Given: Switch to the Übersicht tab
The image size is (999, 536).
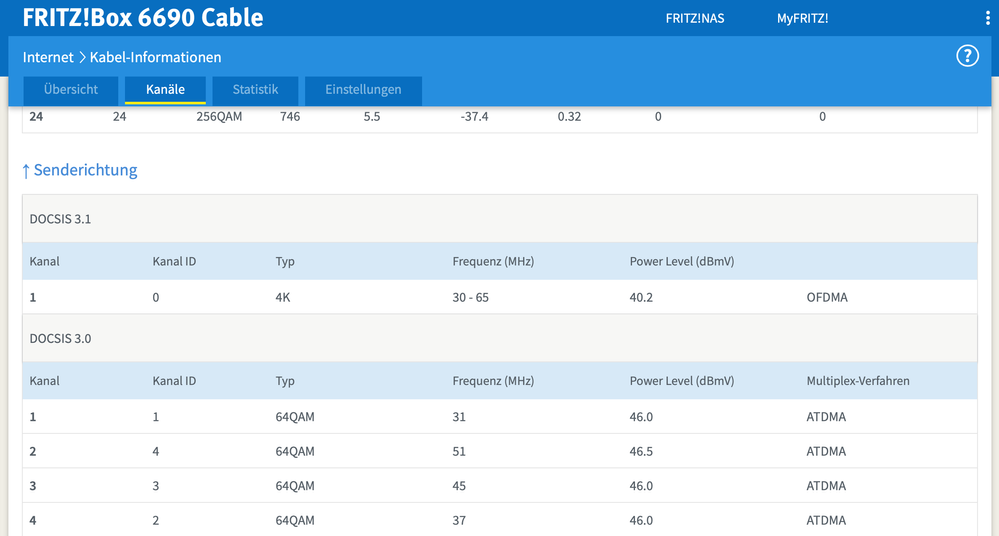Looking at the screenshot, I should click(x=71, y=90).
